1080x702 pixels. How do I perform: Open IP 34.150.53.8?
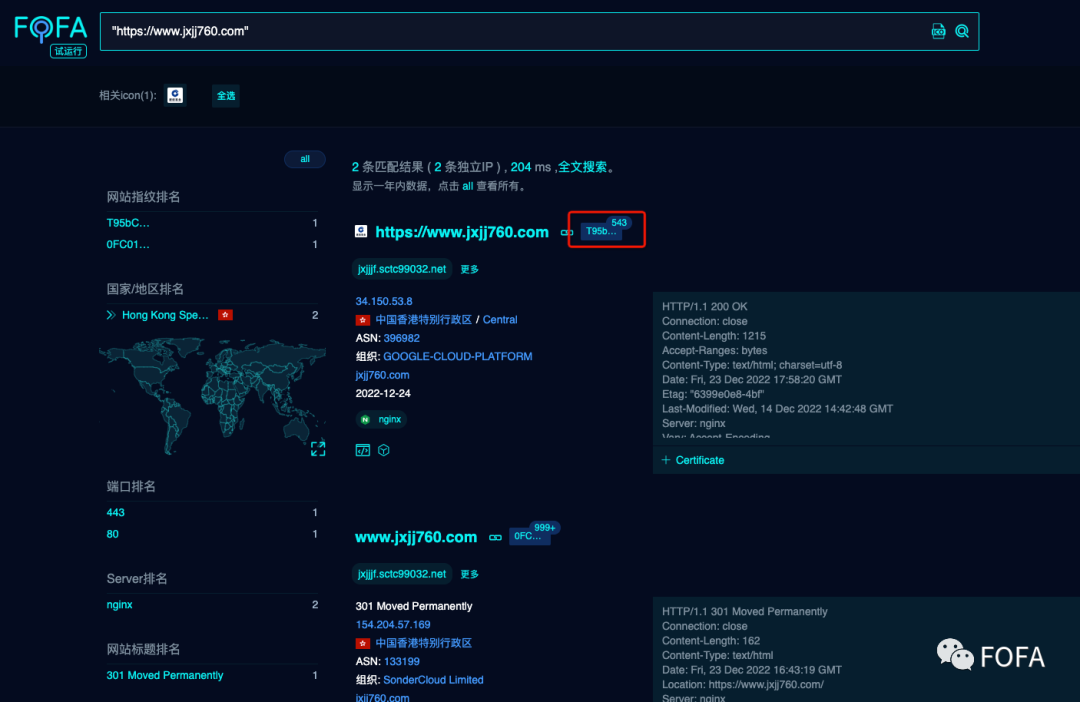click(384, 301)
